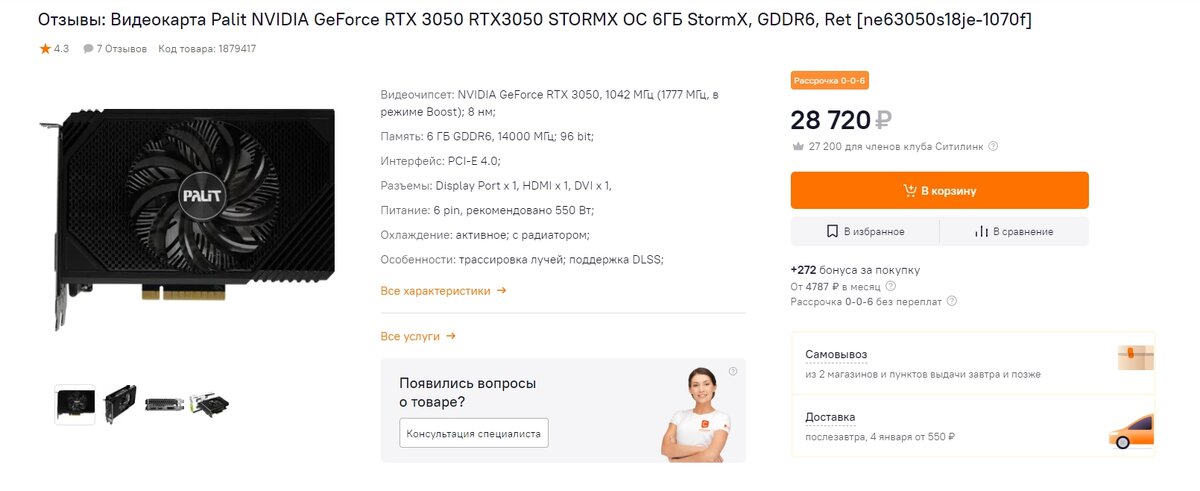Open the Доставка delivery option

coord(973,426)
